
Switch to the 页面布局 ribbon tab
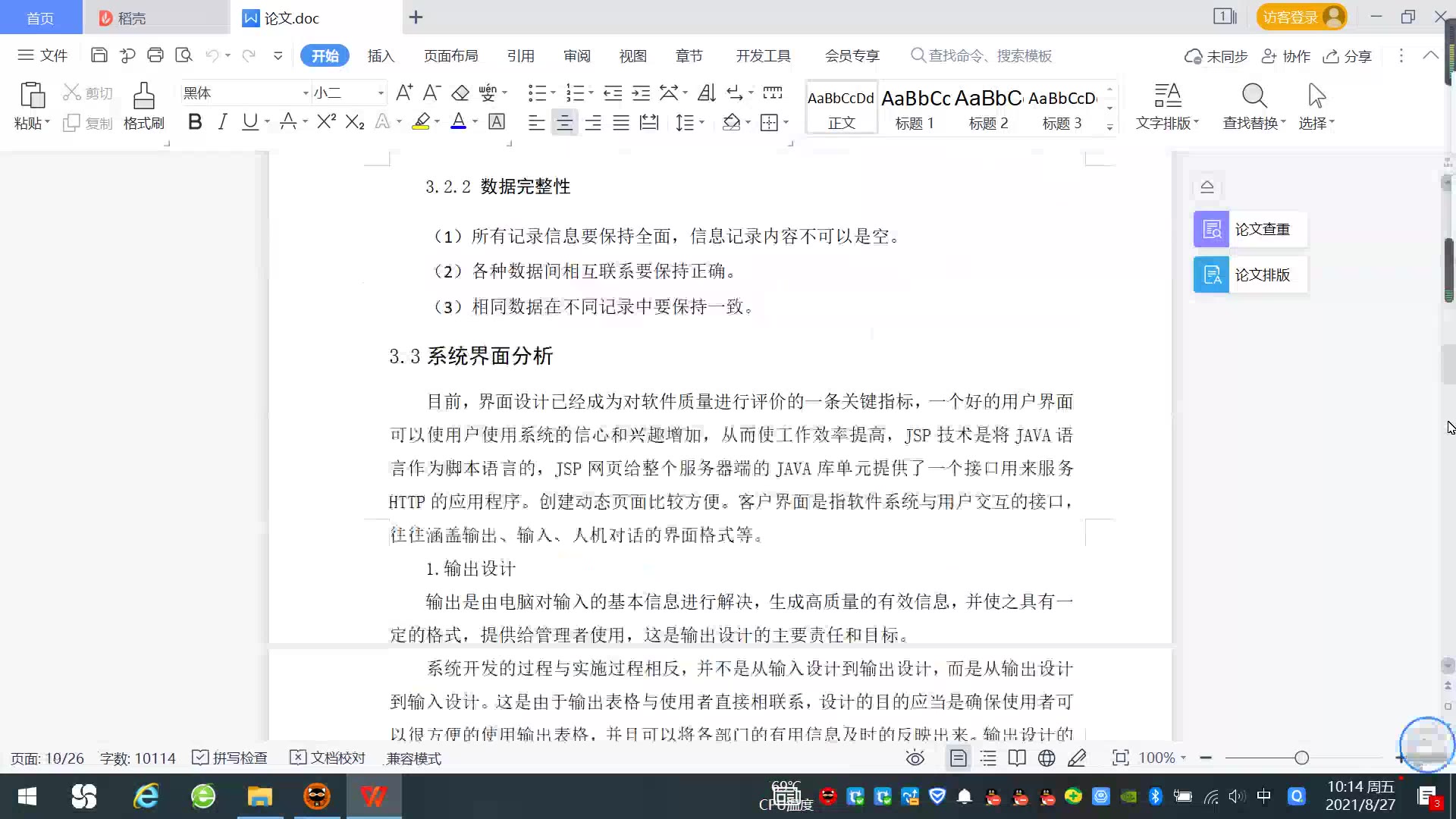(450, 55)
